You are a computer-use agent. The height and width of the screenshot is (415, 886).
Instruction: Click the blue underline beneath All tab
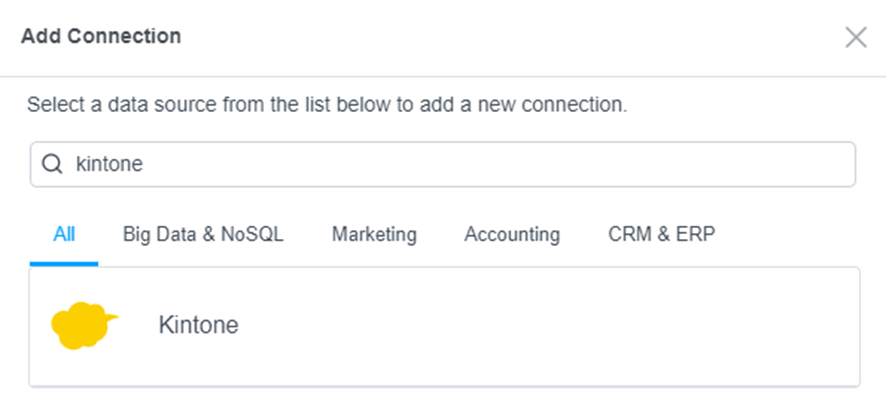(x=64, y=264)
